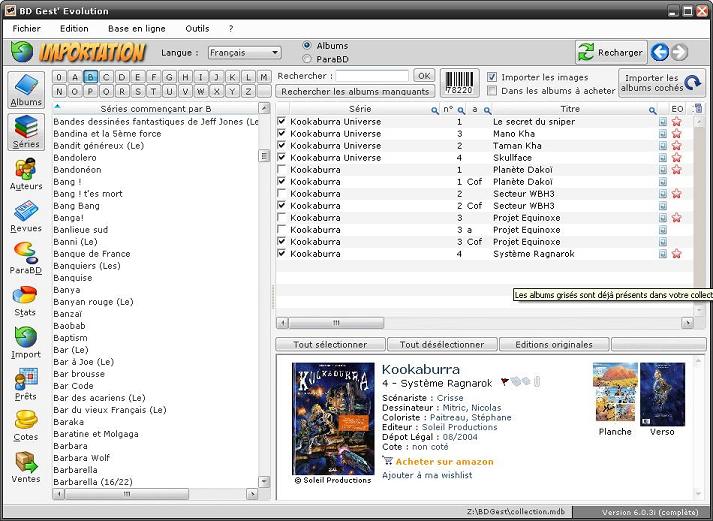The width and height of the screenshot is (713, 521).
Task: Open the Stats section in sidebar
Action: click(x=25, y=301)
